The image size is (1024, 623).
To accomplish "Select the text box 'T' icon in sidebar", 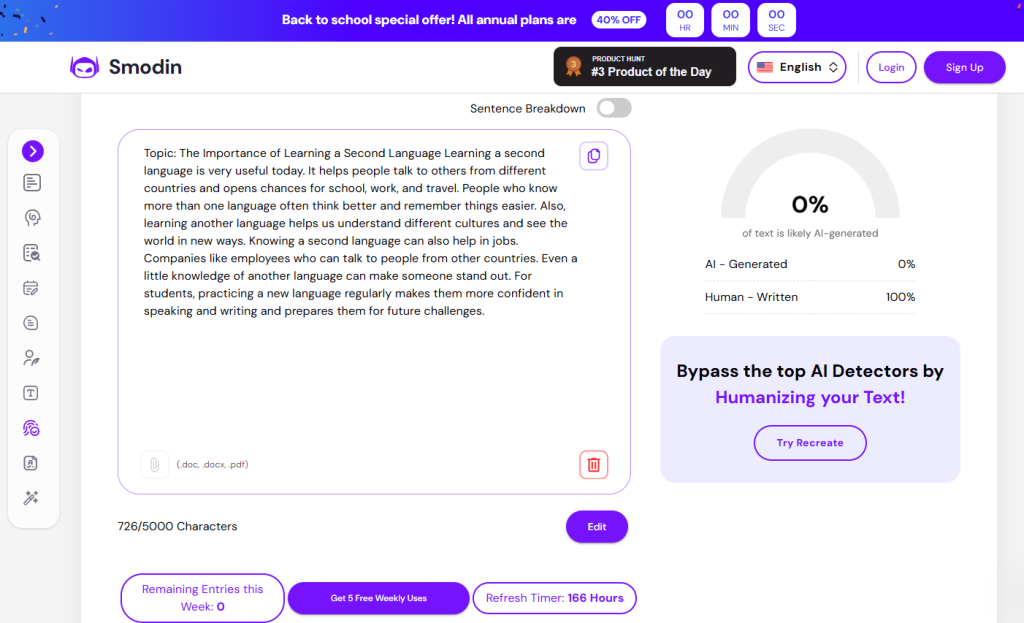I will click(33, 393).
